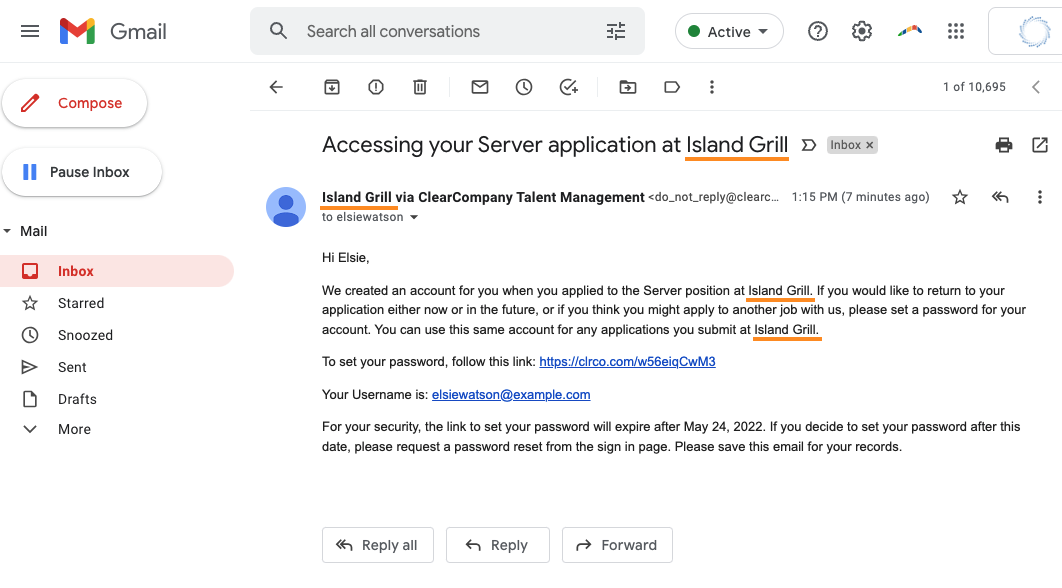Screen dimensions: 1062x588
Task: Open the clrco.com password link
Action: (x=627, y=362)
